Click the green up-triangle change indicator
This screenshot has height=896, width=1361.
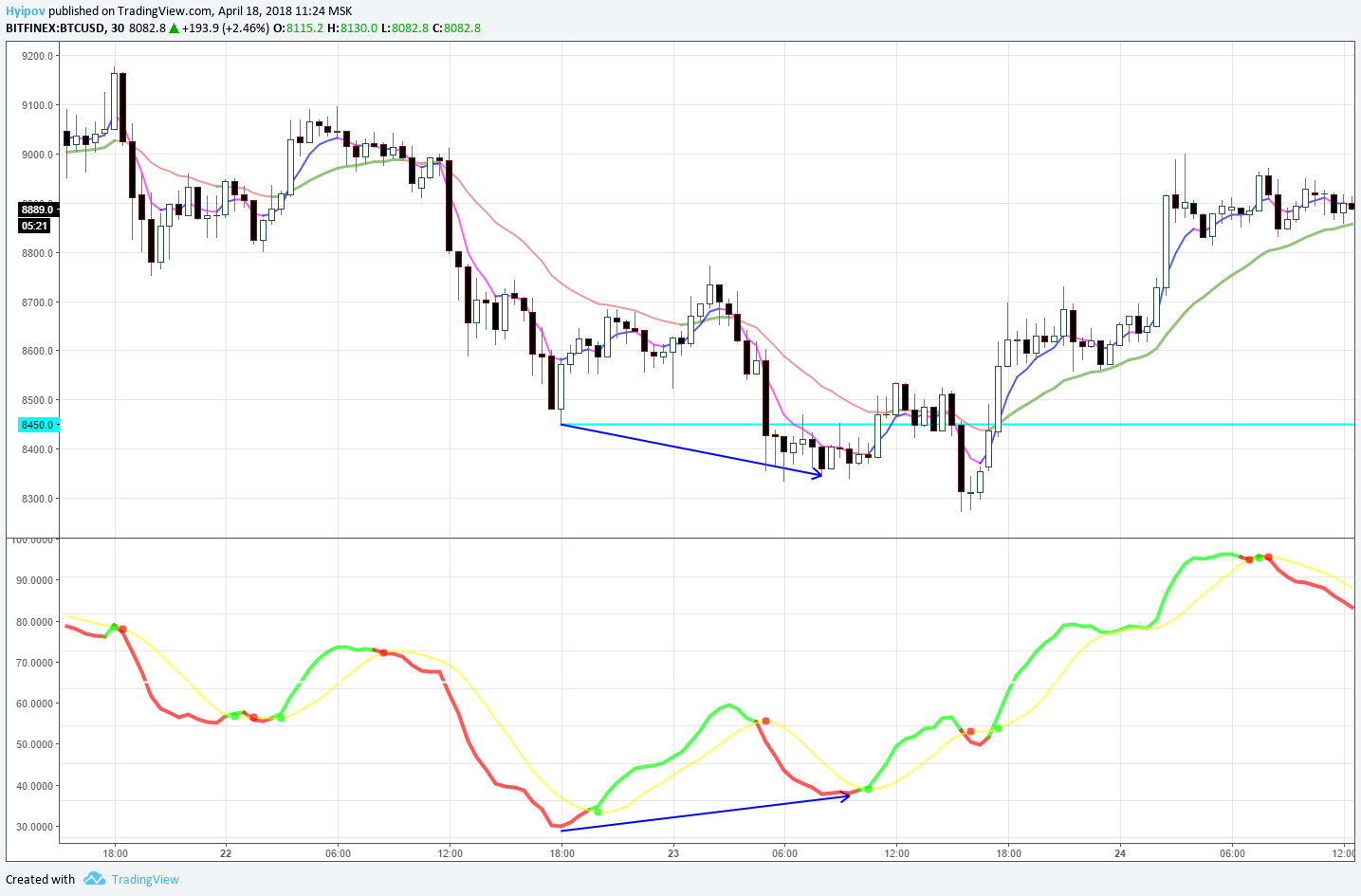click(x=175, y=28)
